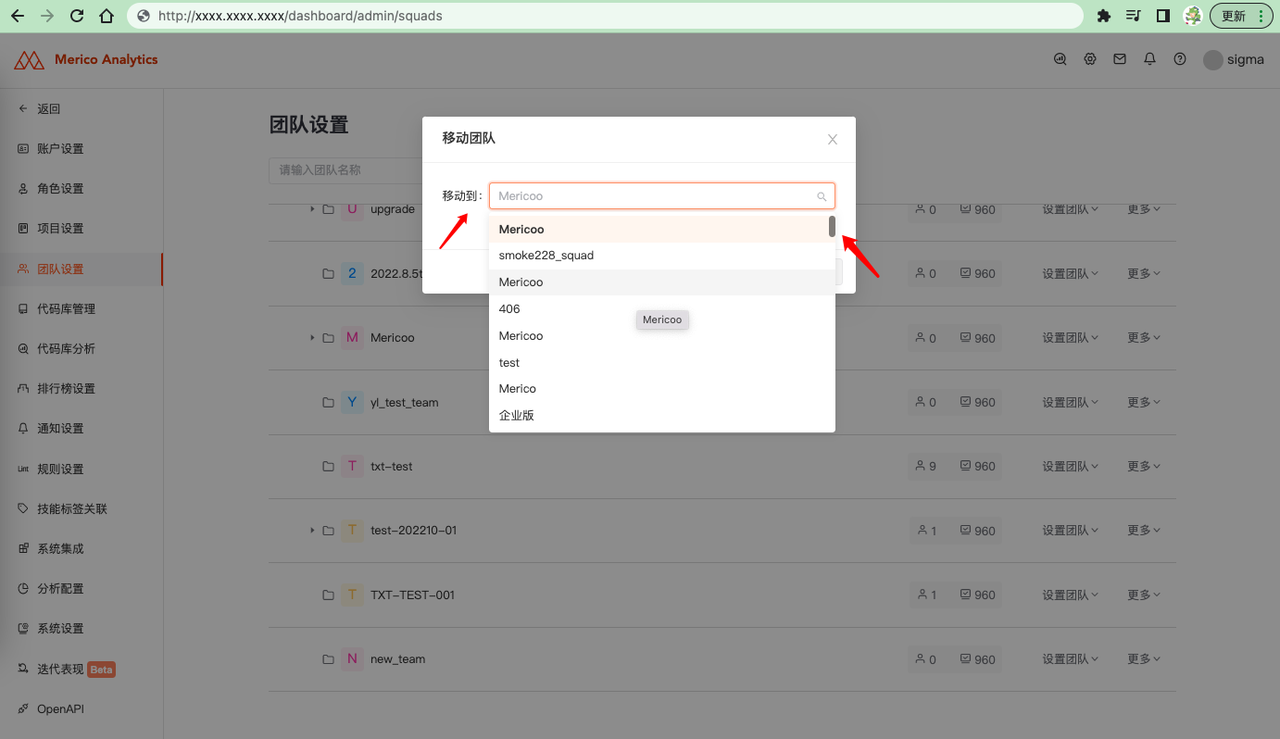Viewport: 1280px width, 739px height.
Task: Click the 移动到 search input field
Action: [x=662, y=196]
